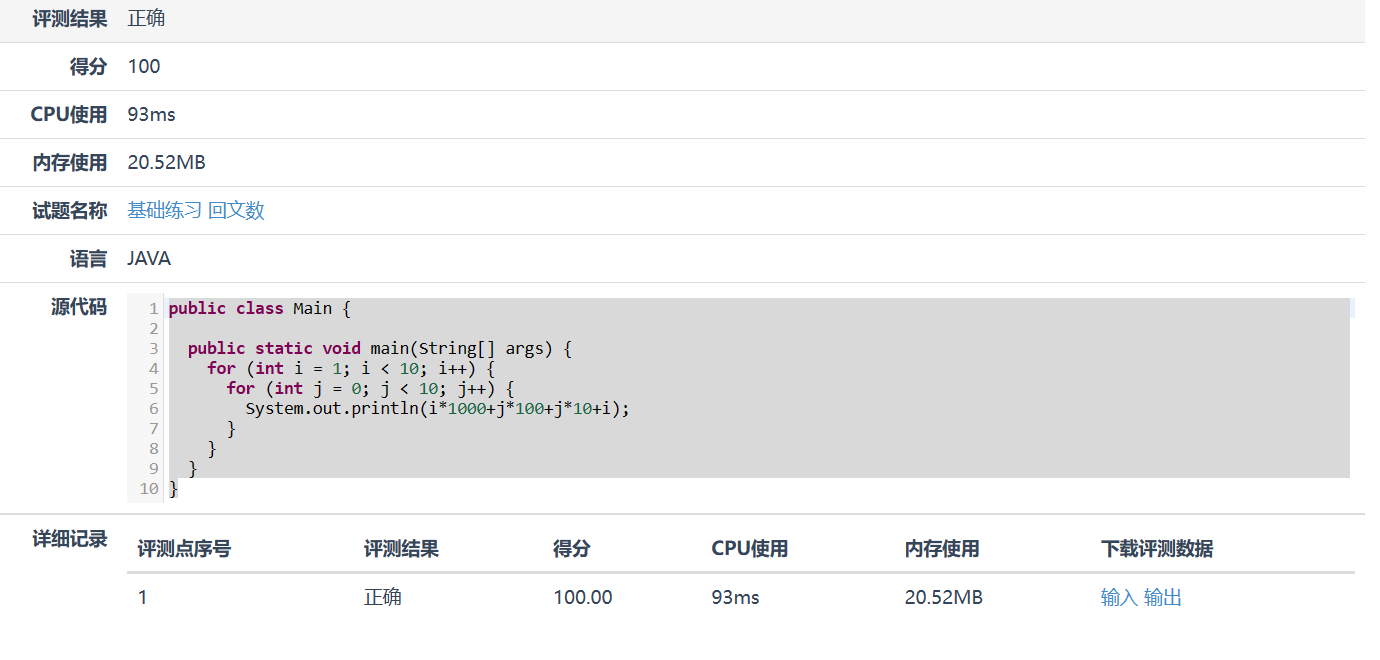The image size is (1380, 660).
Task: Click line number 10 in code gutter
Action: click(x=149, y=489)
